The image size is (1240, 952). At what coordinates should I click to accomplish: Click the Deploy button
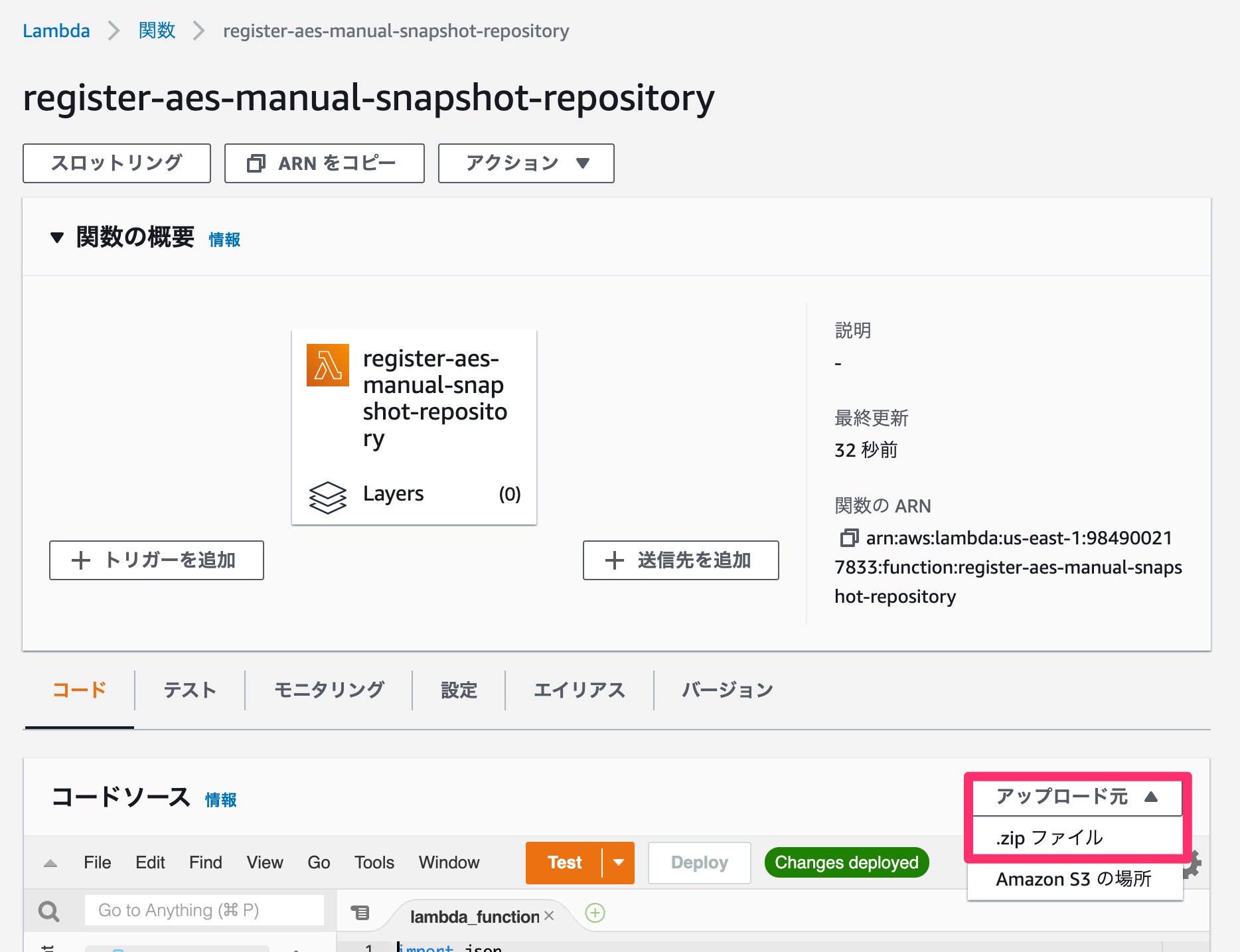click(700, 863)
